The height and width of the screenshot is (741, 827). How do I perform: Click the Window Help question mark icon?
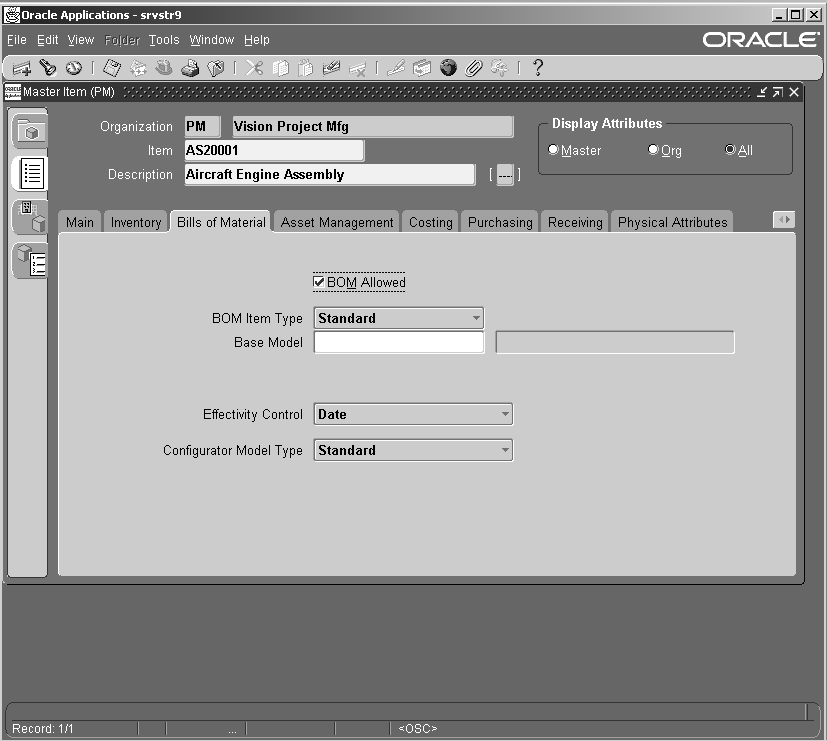537,68
